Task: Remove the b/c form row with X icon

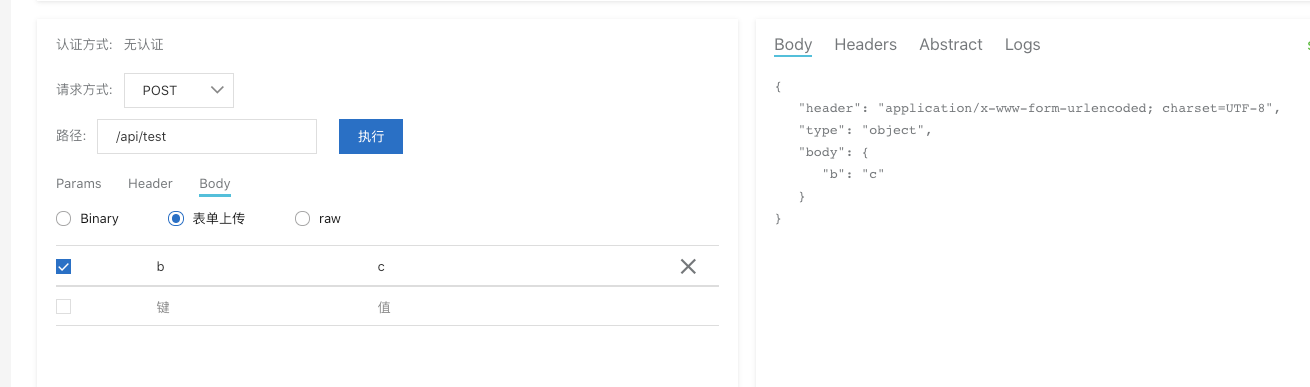Action: click(x=688, y=266)
